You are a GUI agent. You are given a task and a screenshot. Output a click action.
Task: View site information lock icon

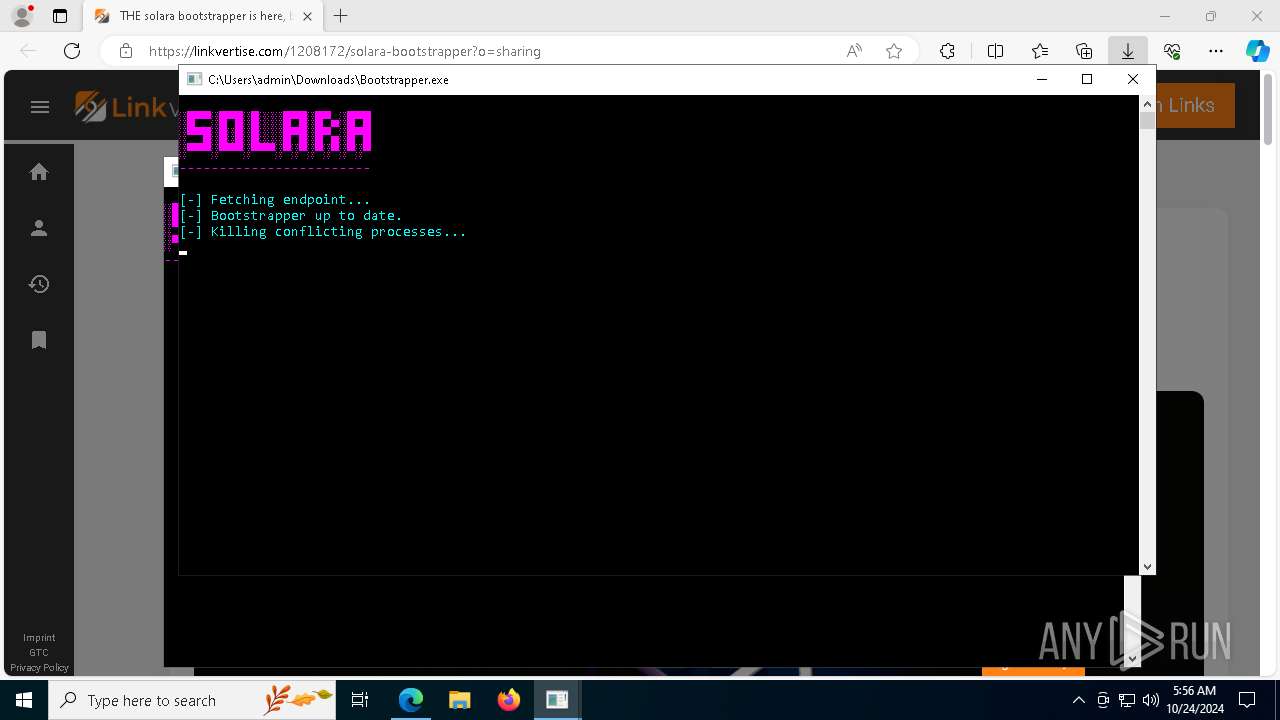click(x=126, y=51)
